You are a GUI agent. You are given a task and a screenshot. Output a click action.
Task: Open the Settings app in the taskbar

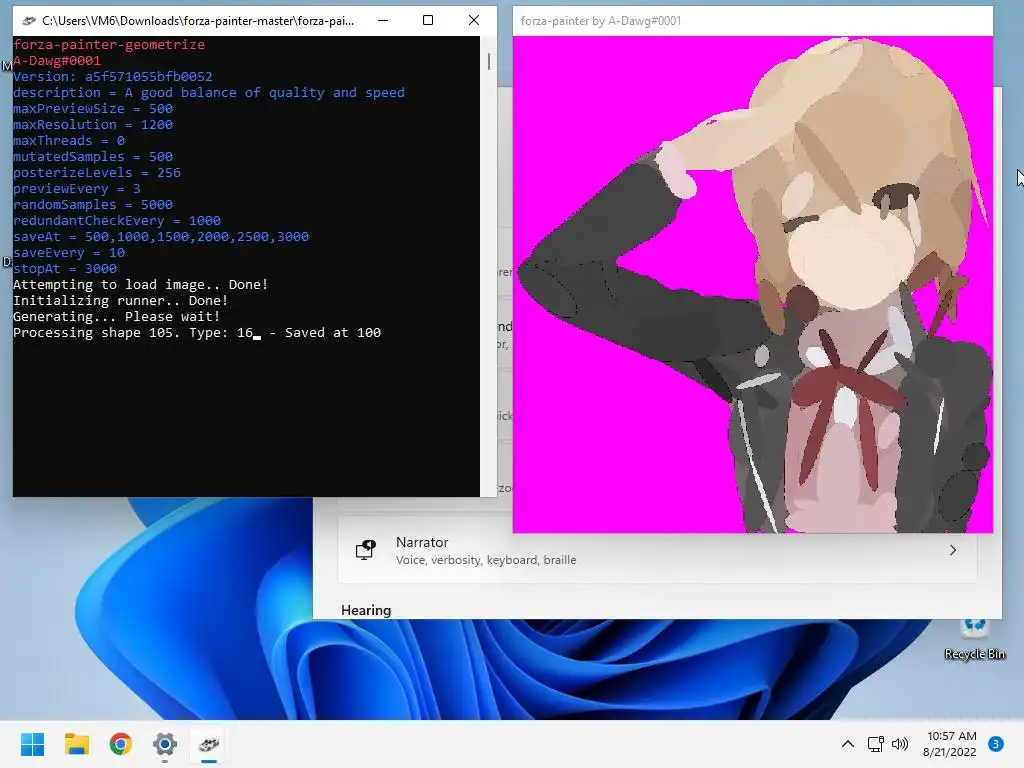coord(165,744)
